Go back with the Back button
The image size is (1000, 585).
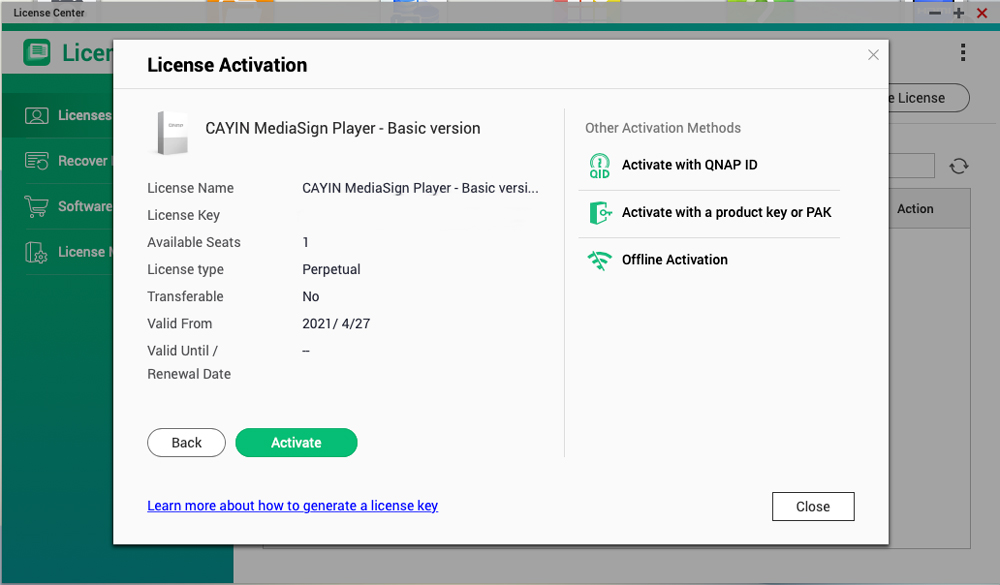point(186,443)
